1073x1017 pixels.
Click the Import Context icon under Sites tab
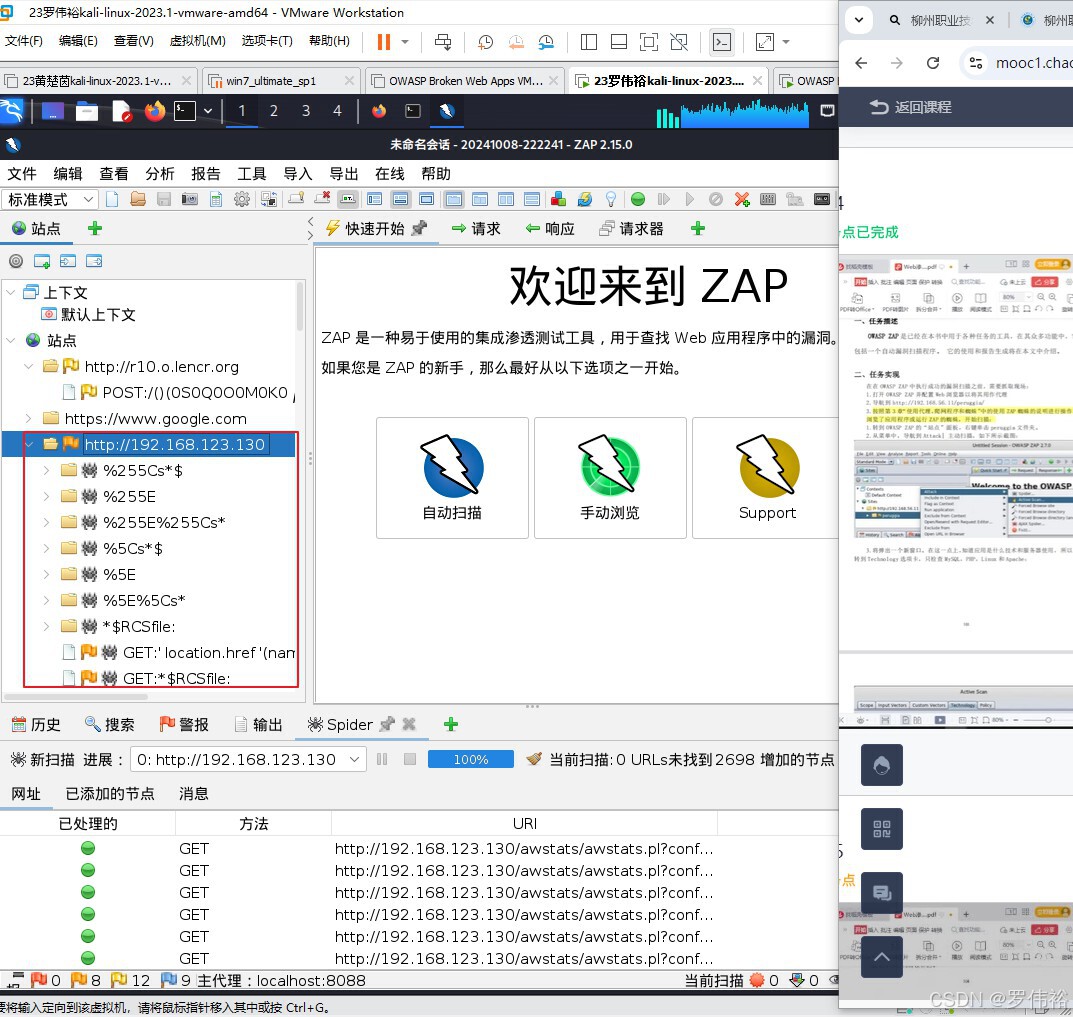point(68,261)
